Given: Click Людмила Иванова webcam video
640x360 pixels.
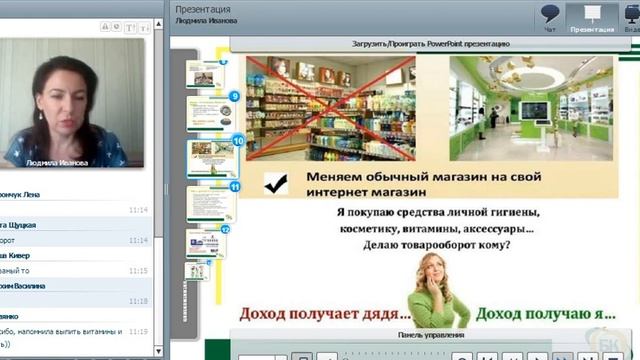Looking at the screenshot, I should 71,103.
